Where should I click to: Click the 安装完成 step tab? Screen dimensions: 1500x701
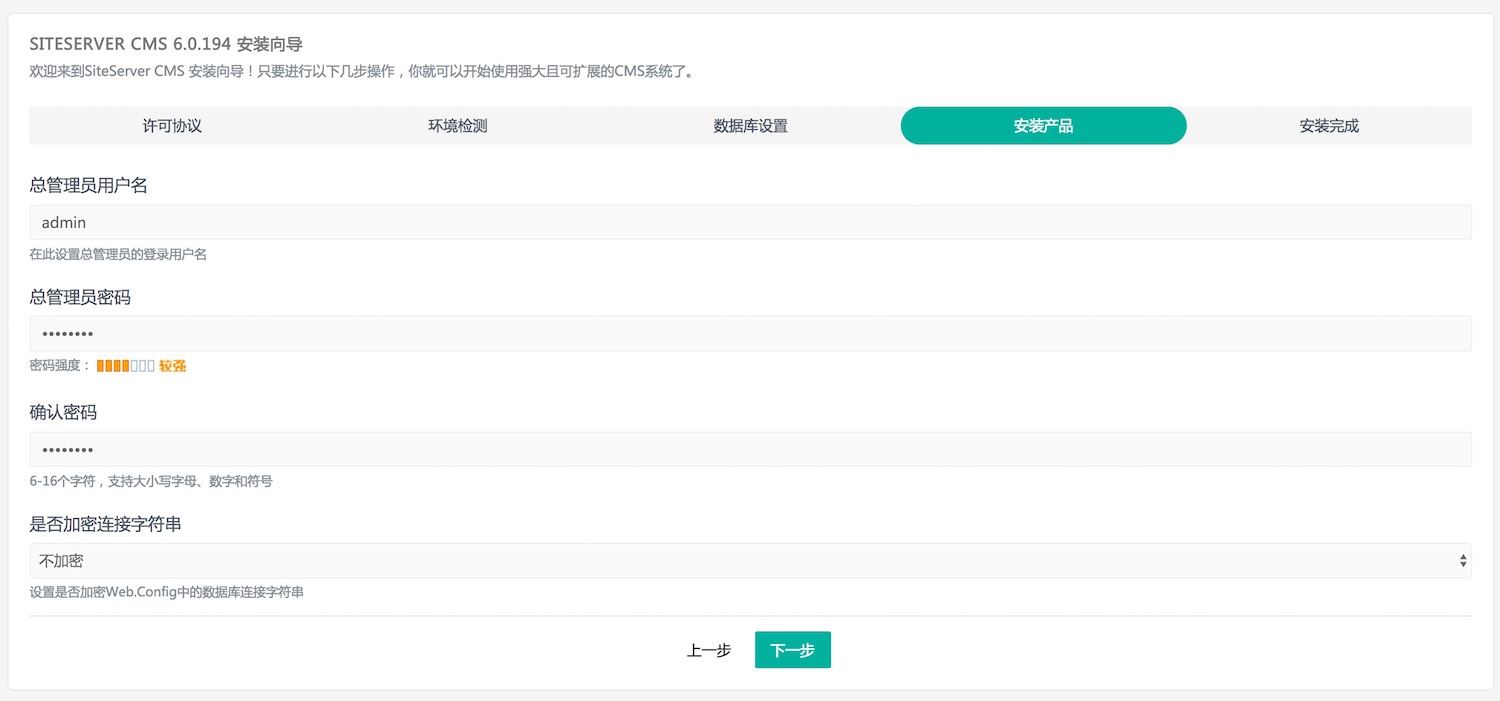[x=1329, y=126]
